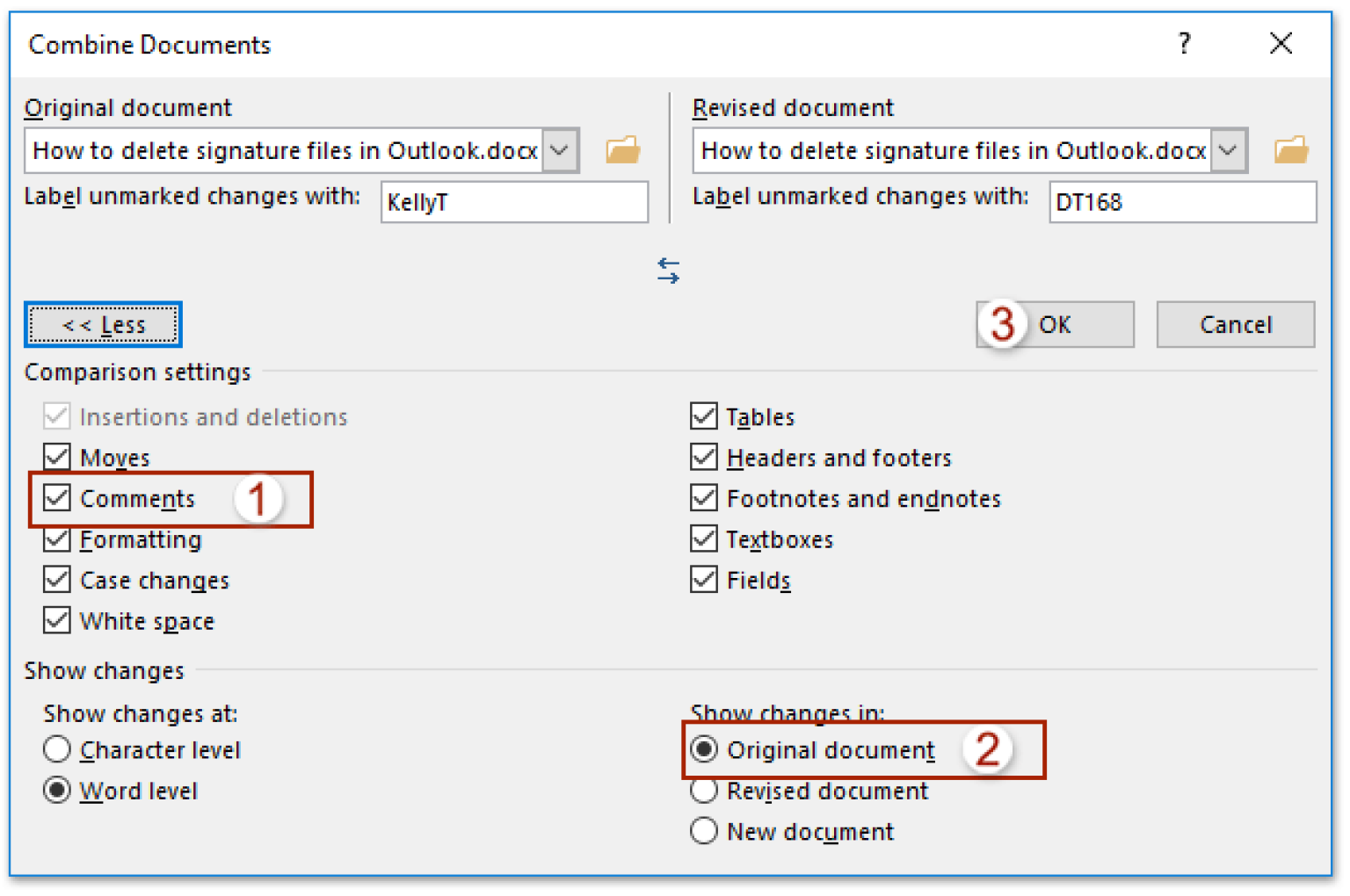Screen dimensions: 1350x896
Task: Disable the Formatting comparison option
Action: (x=56, y=539)
